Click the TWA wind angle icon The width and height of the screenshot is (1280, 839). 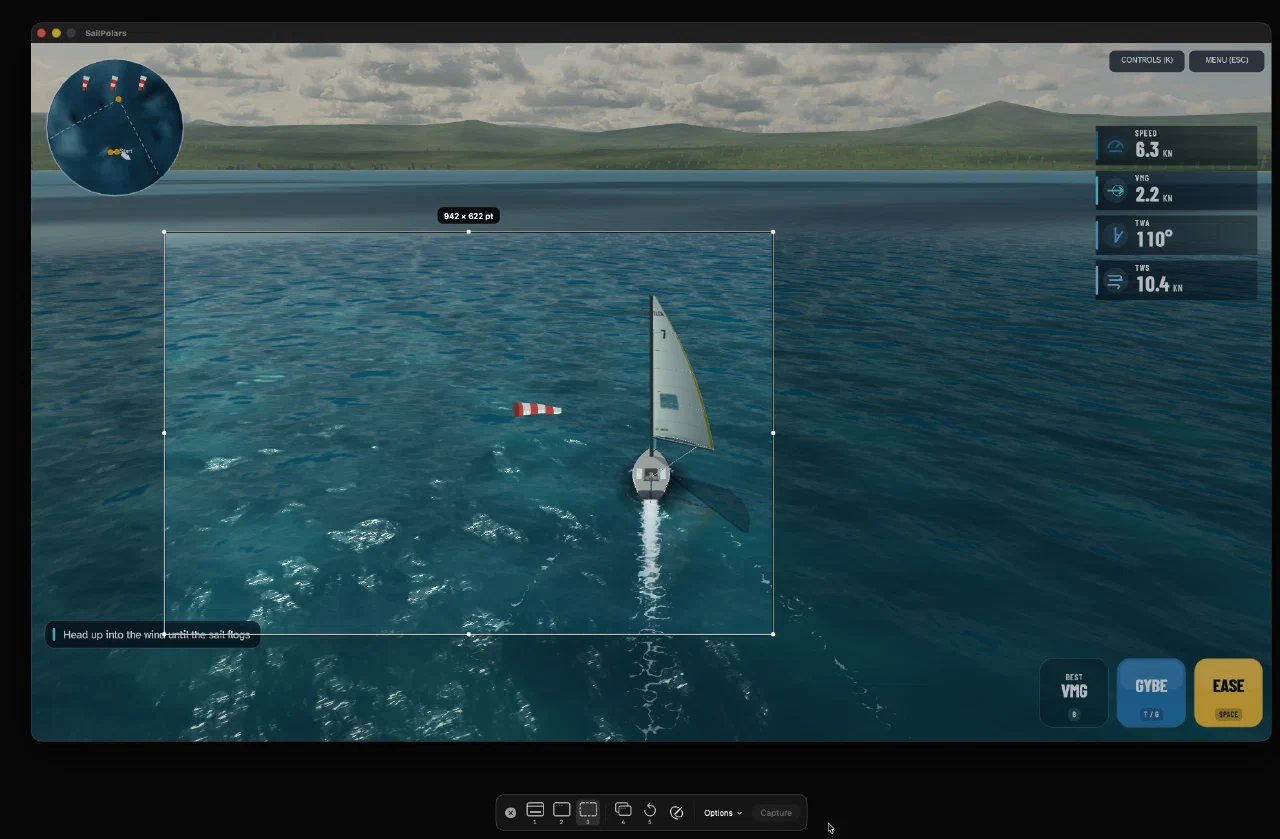coord(1116,237)
